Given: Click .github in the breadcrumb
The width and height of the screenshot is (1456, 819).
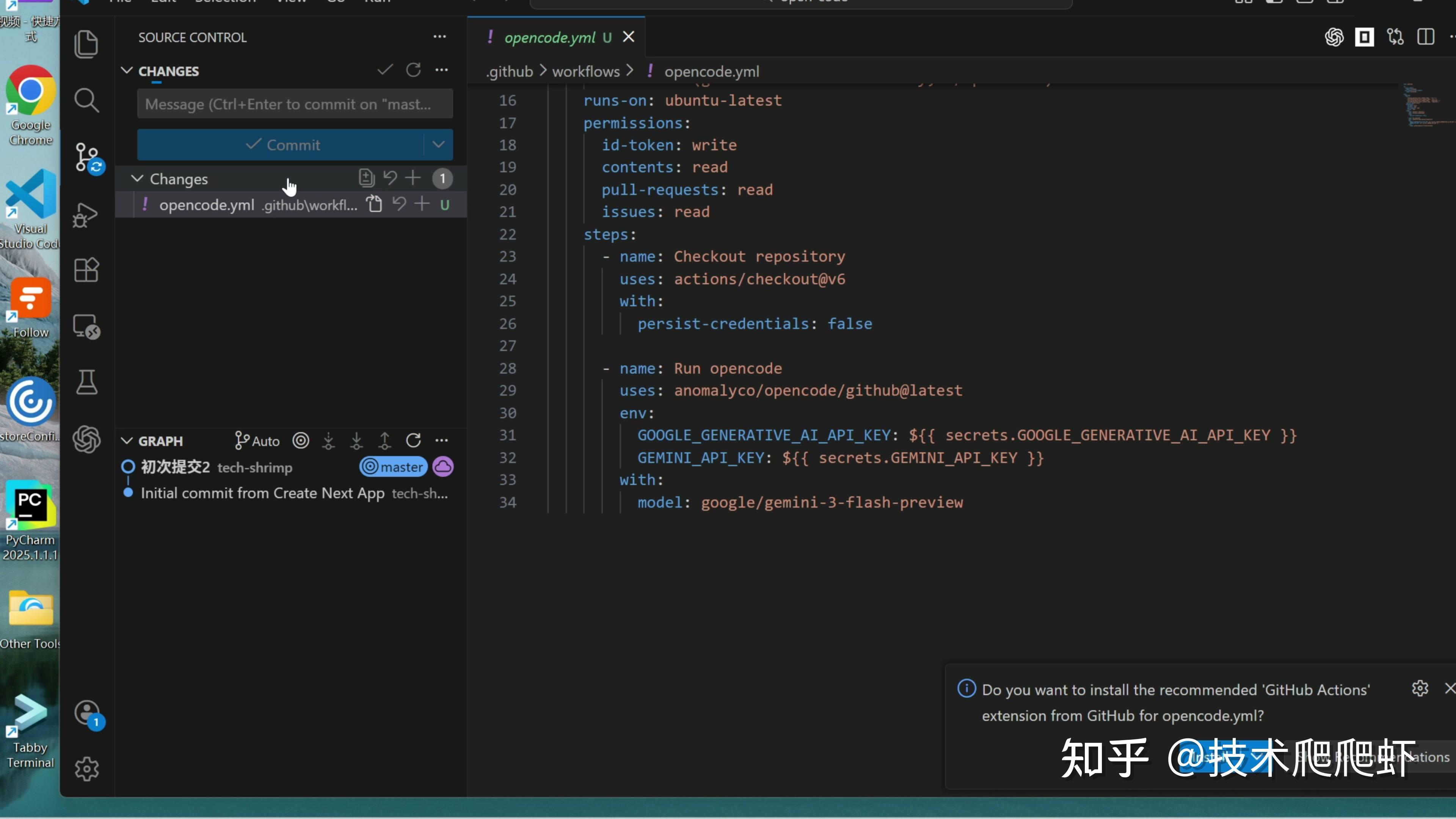Looking at the screenshot, I should 510,72.
